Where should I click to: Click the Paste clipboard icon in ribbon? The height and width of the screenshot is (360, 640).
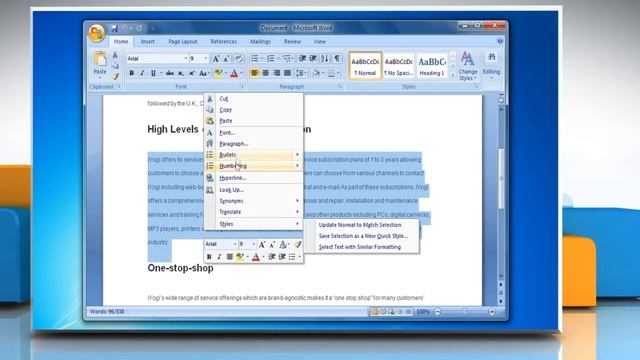tap(100, 59)
